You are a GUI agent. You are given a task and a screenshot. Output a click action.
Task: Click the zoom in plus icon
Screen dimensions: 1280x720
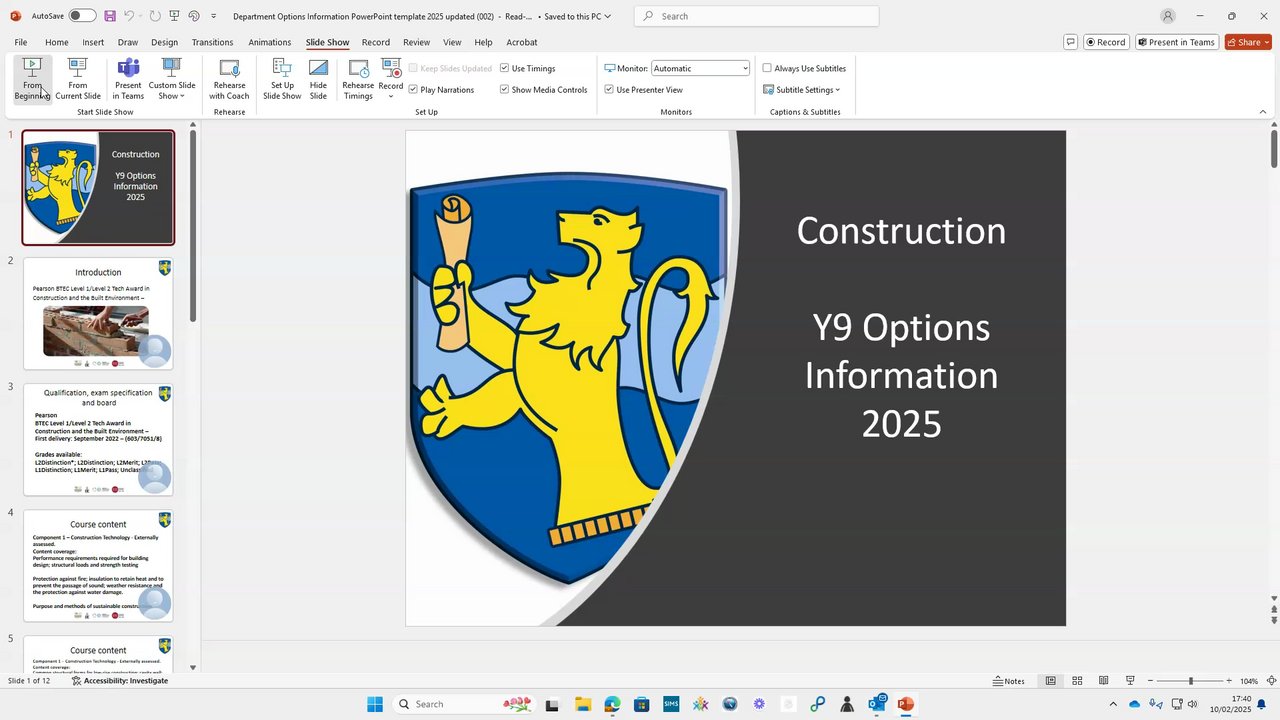[1229, 681]
